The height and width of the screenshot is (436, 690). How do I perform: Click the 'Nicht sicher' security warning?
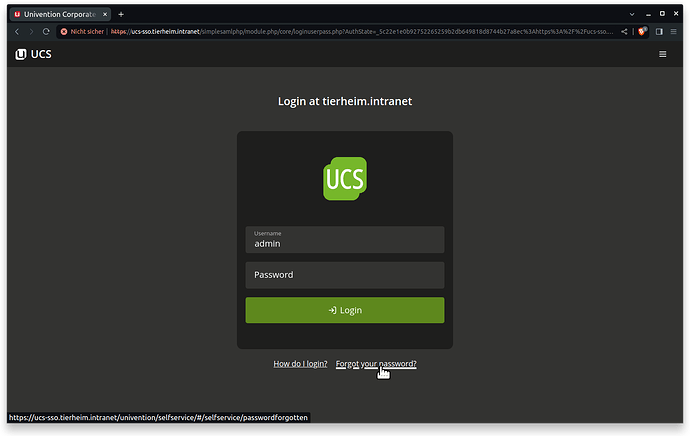pos(82,32)
